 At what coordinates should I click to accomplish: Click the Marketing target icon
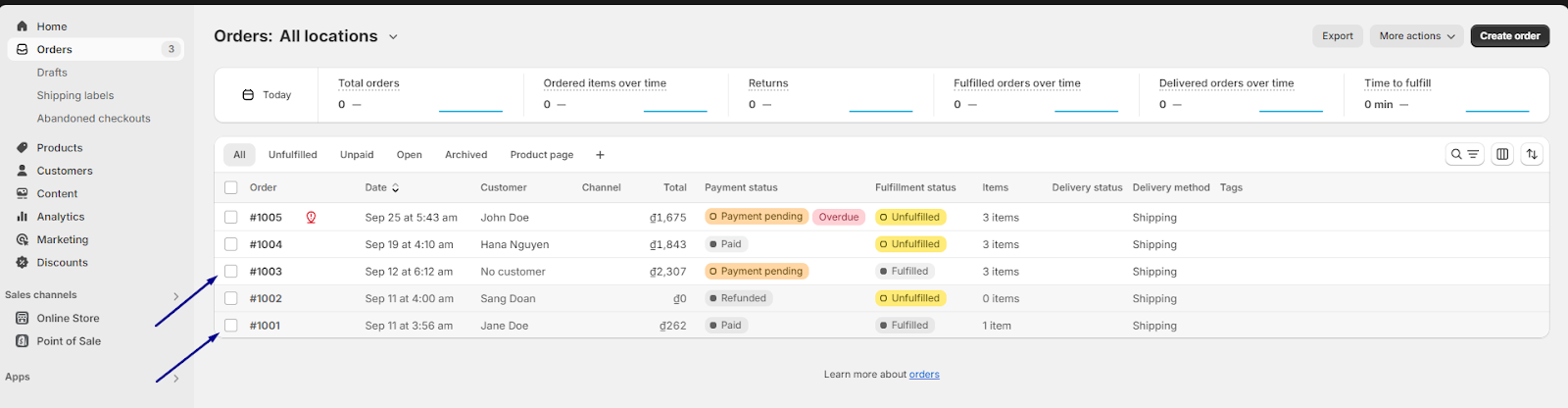point(23,239)
